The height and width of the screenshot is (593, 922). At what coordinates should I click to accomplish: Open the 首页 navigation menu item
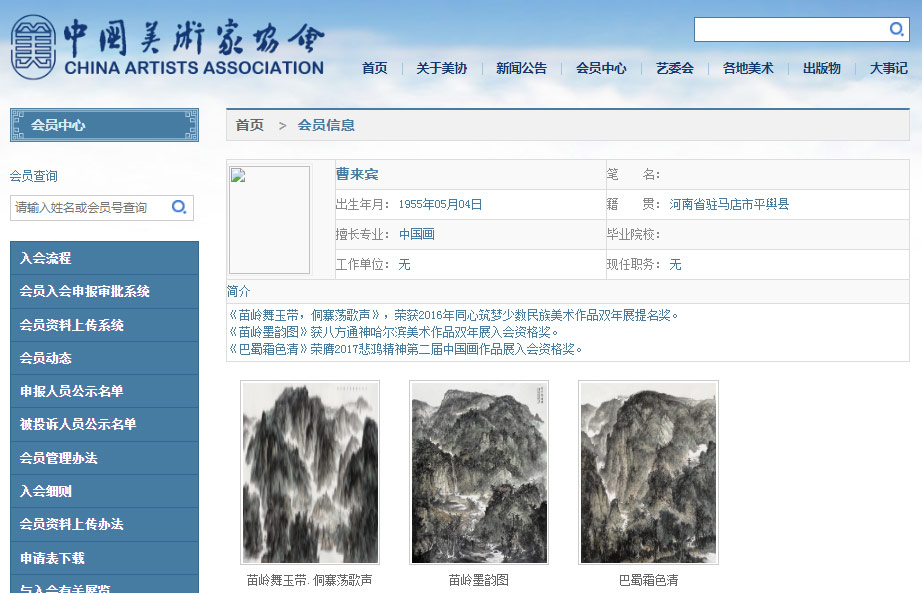(x=374, y=68)
